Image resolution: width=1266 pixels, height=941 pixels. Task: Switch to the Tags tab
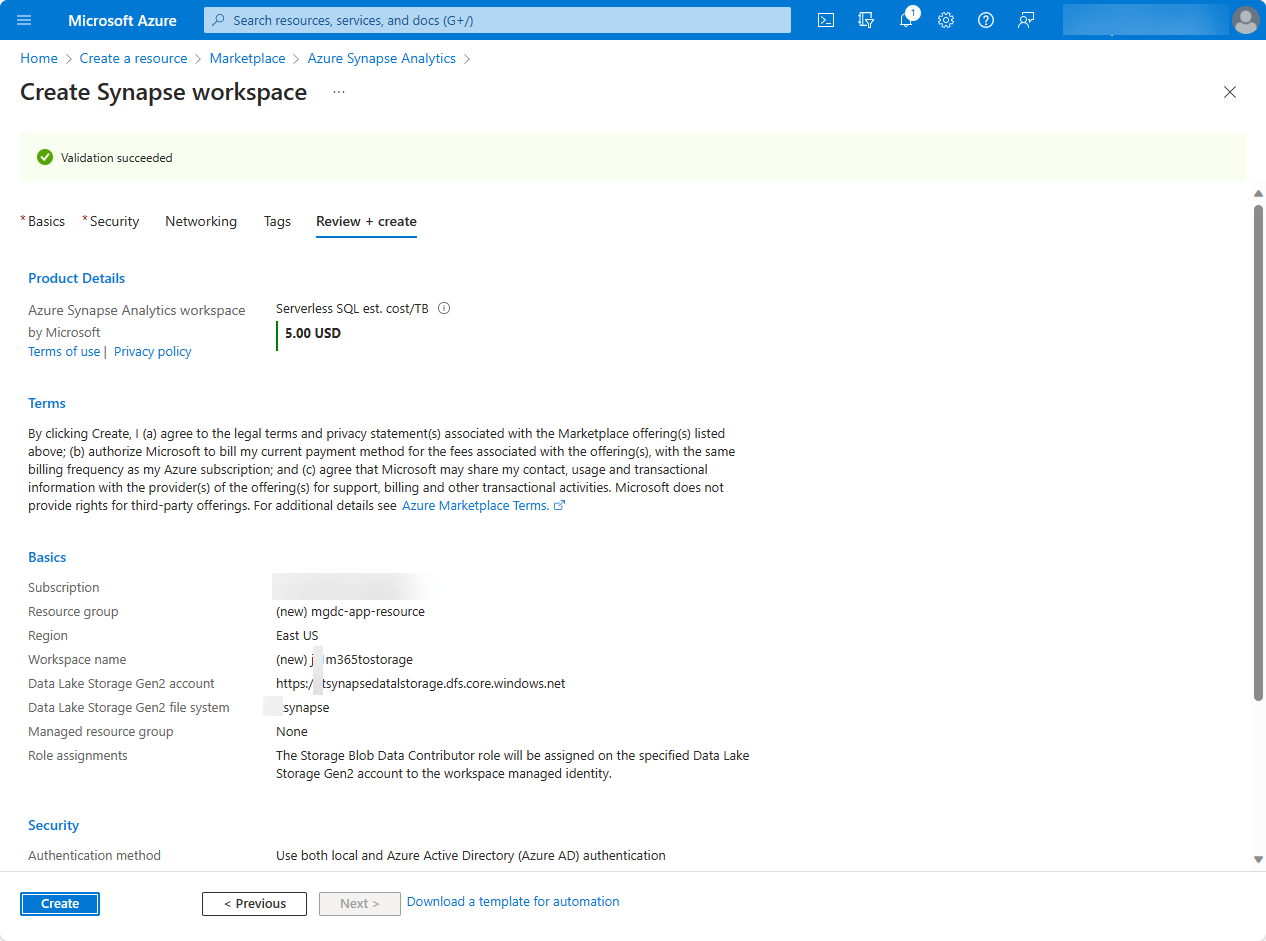point(277,221)
